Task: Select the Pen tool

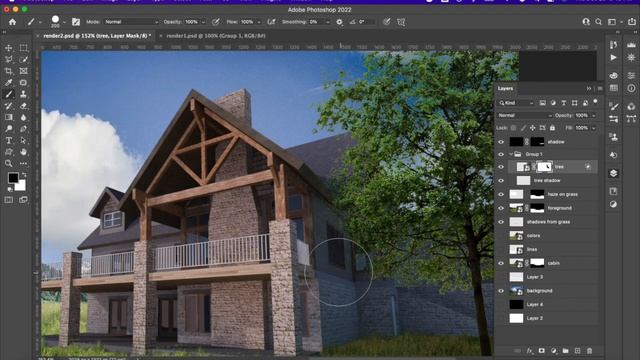Action: [24, 129]
